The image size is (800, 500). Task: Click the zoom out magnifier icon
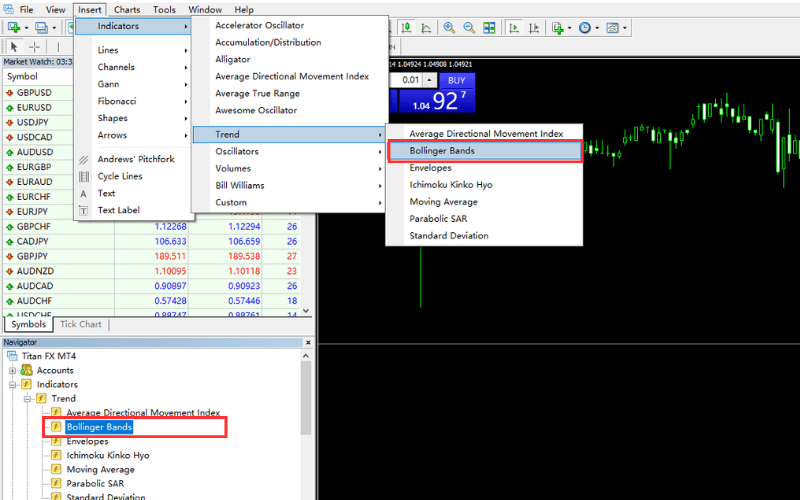pyautogui.click(x=470, y=28)
